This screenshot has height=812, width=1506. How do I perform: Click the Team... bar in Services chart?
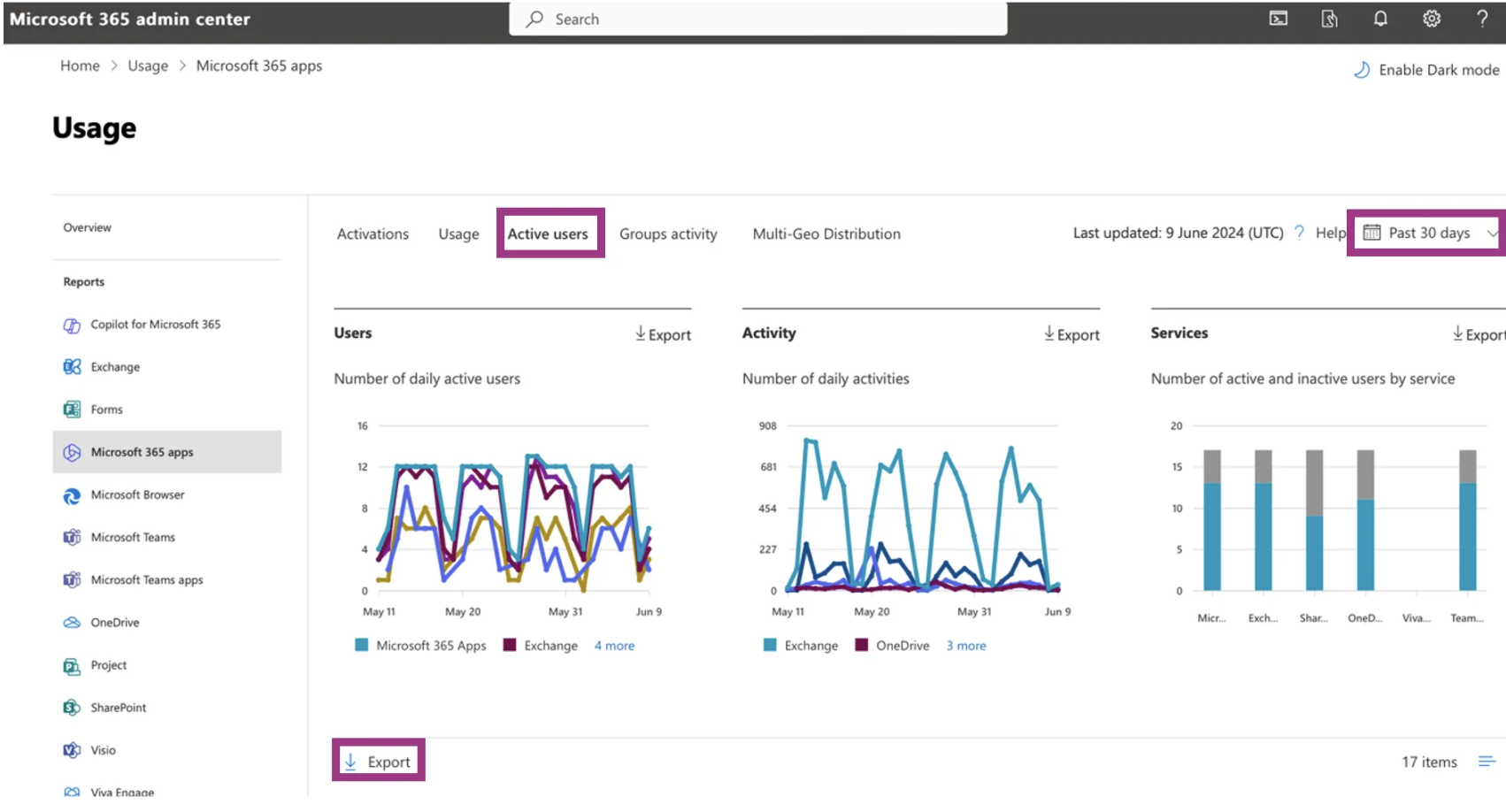(x=1468, y=520)
